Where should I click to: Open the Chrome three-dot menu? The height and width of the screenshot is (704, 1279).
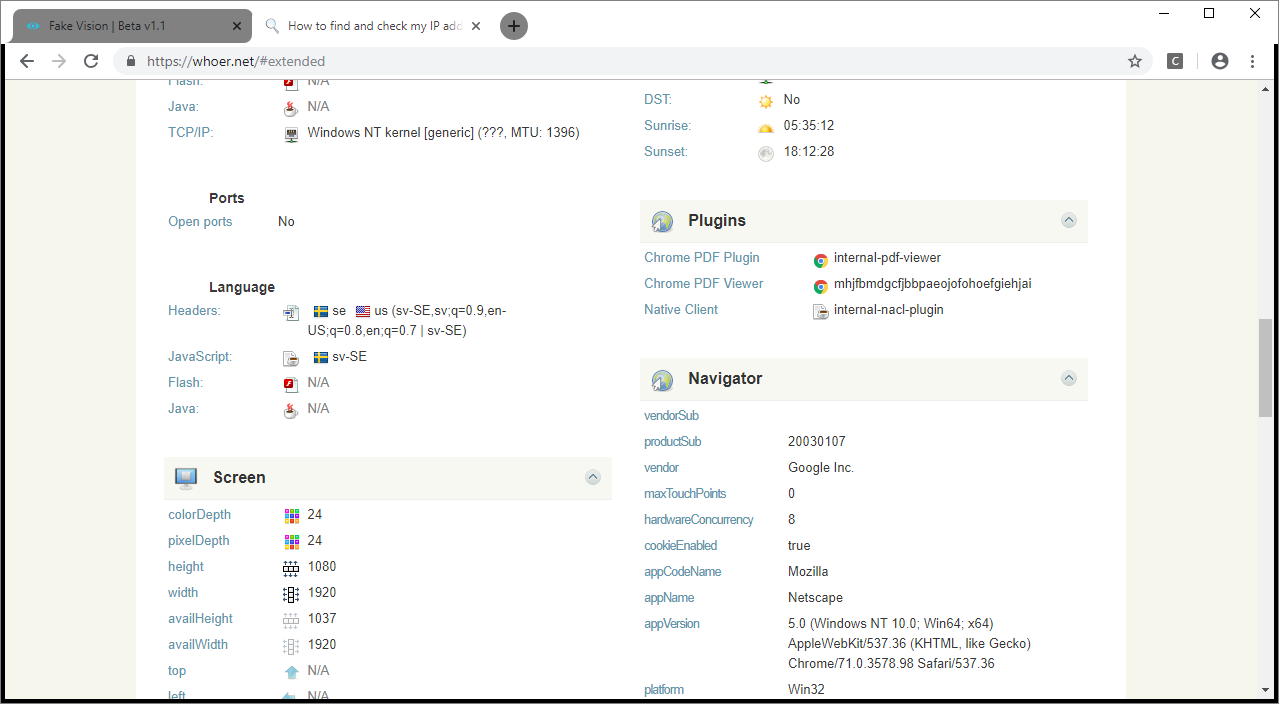coord(1252,61)
